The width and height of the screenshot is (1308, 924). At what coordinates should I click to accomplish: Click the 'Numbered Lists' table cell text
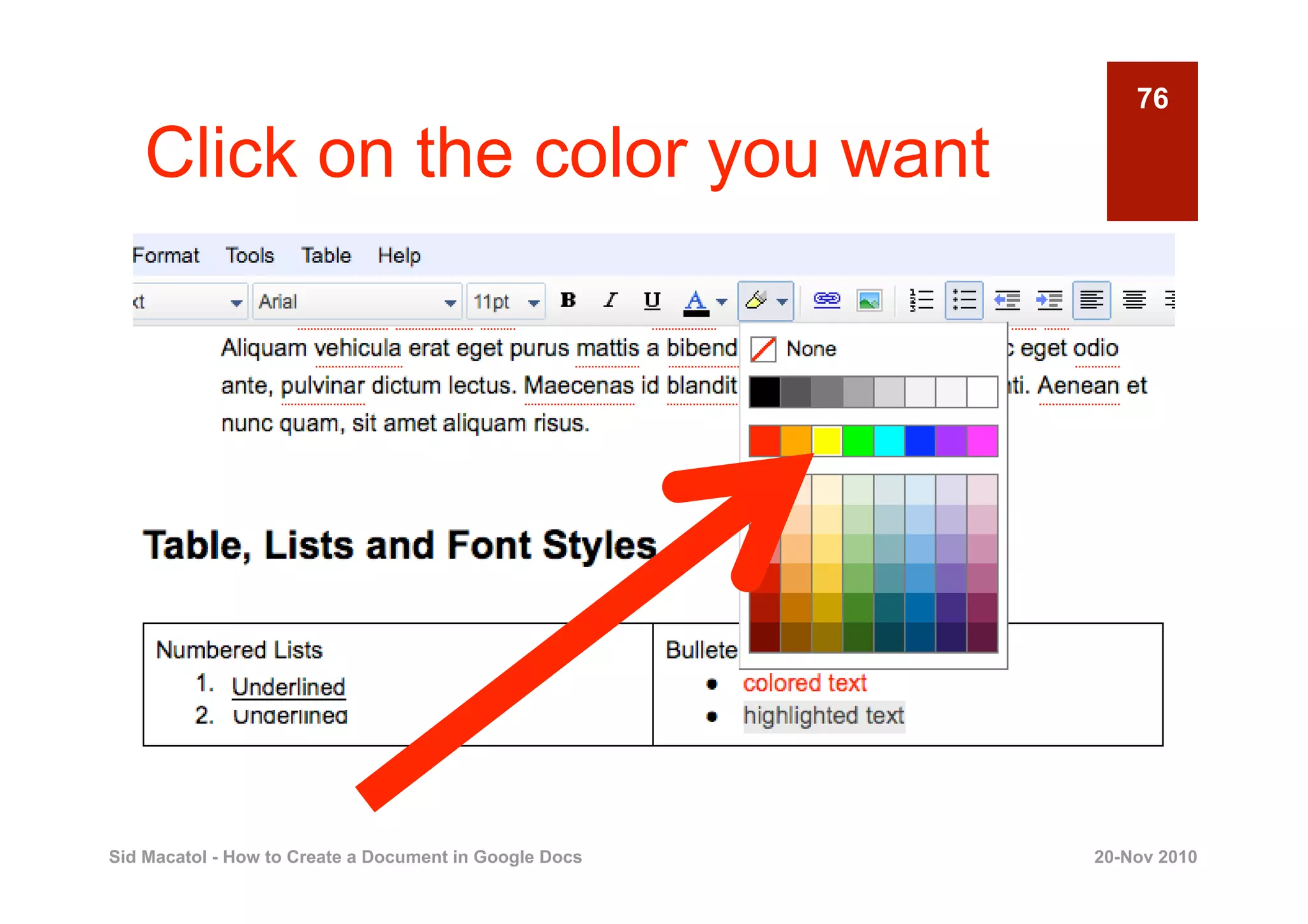coord(240,650)
